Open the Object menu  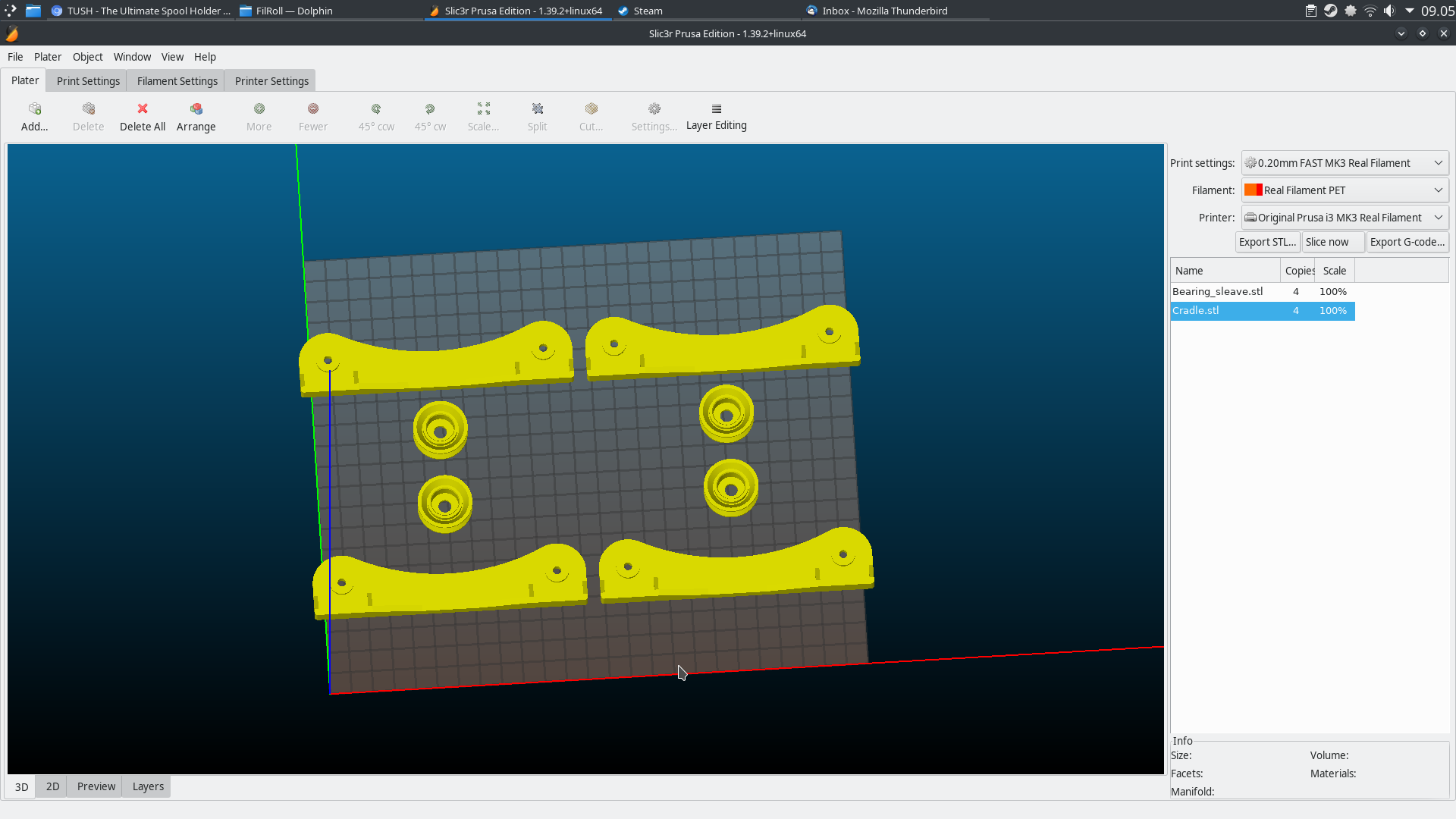tap(88, 57)
